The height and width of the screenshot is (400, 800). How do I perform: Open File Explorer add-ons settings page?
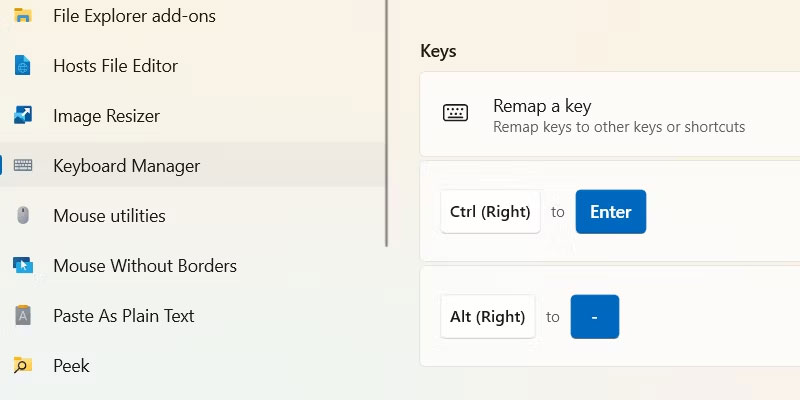(x=134, y=16)
